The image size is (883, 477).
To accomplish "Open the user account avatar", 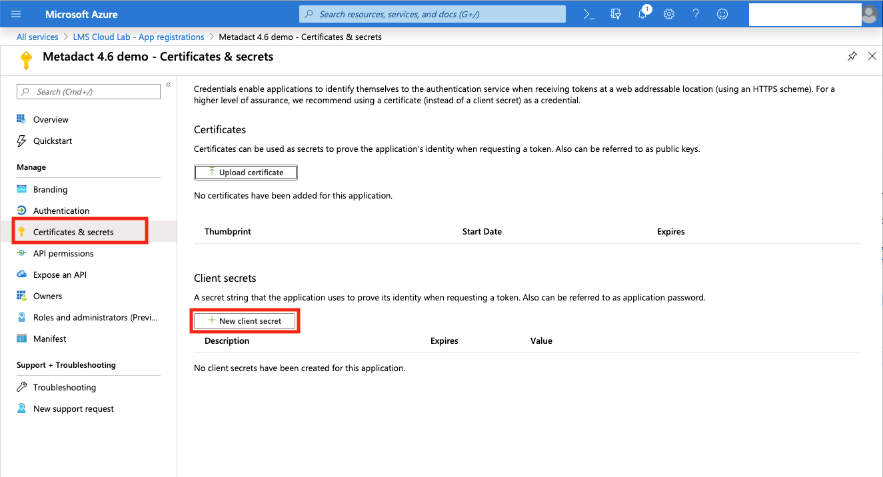I will [869, 15].
